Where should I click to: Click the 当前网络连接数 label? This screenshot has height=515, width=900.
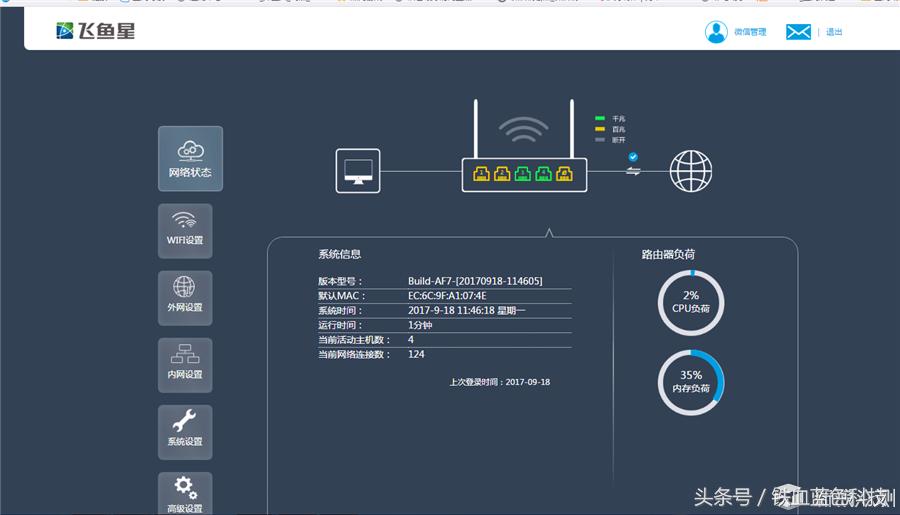click(354, 354)
